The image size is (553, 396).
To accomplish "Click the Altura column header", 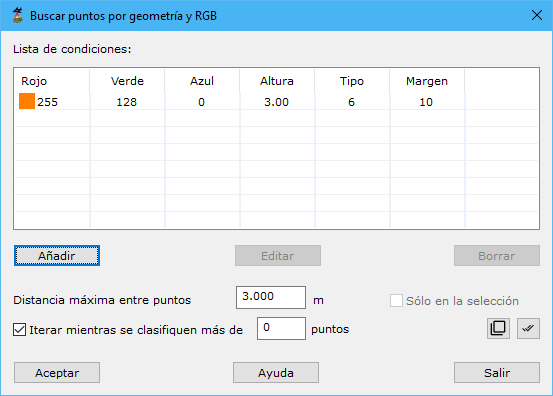I will (277, 81).
